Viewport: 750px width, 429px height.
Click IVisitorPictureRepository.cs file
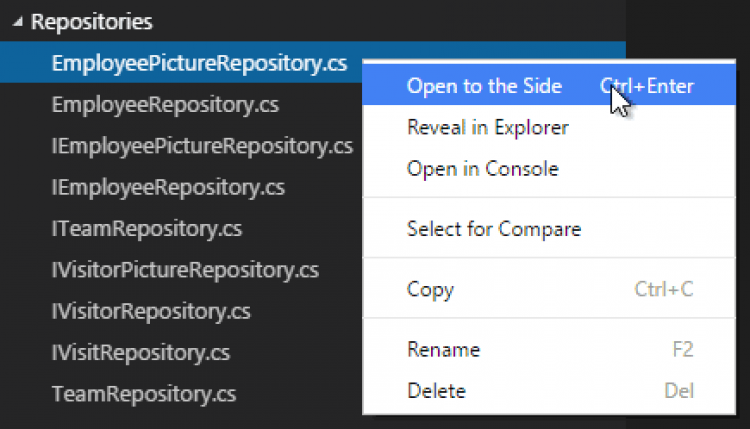pyautogui.click(x=185, y=269)
